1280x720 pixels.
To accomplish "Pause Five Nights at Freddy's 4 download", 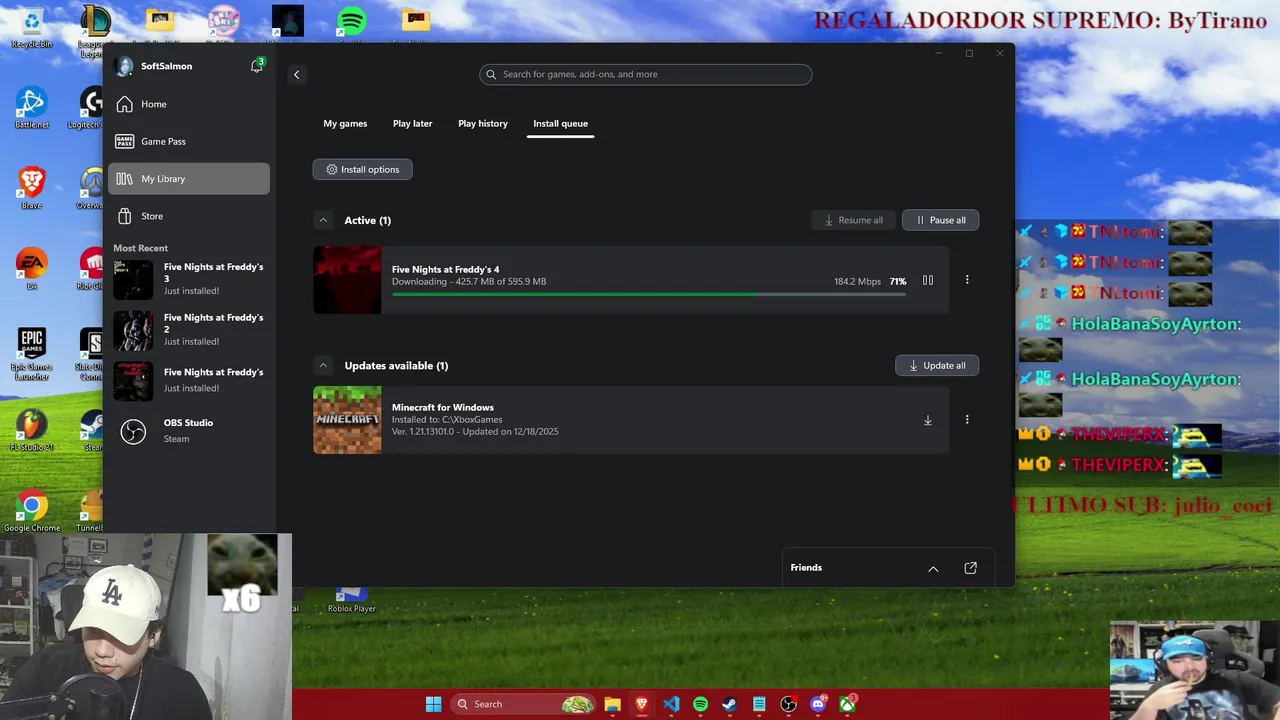I will (x=928, y=281).
